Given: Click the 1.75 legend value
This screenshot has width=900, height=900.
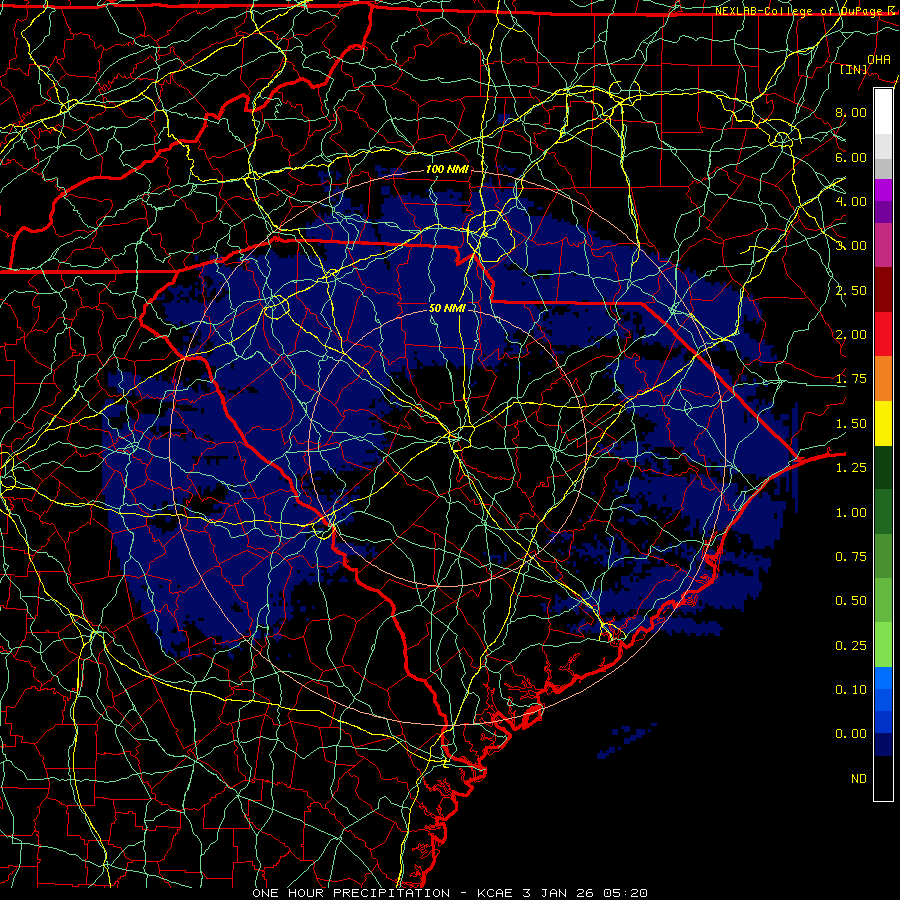Looking at the screenshot, I should point(851,379).
